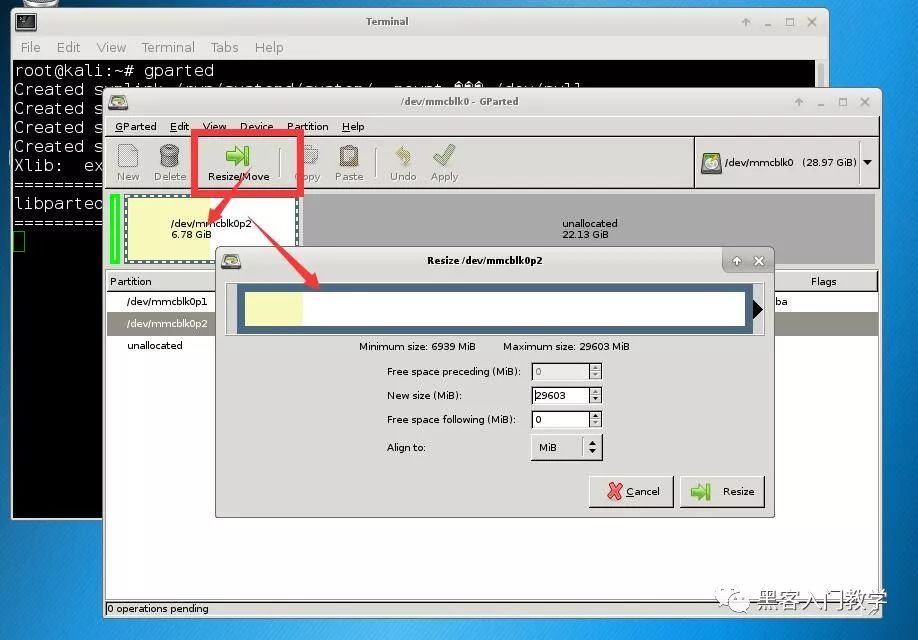Click Free space preceding spinner arrows

595,371
